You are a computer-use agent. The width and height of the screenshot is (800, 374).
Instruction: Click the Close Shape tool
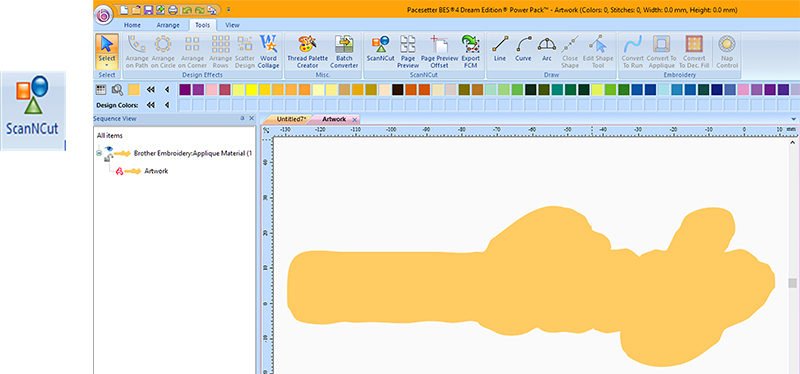coord(570,52)
